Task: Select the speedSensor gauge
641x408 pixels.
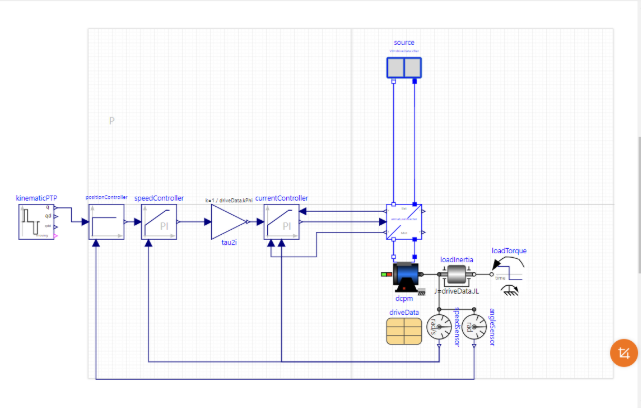Action: point(439,327)
